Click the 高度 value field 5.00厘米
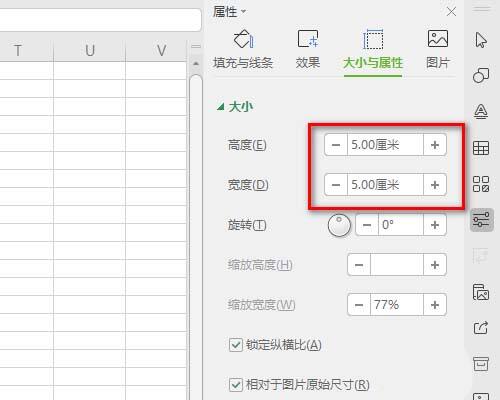The height and width of the screenshot is (400, 500). 385,145
